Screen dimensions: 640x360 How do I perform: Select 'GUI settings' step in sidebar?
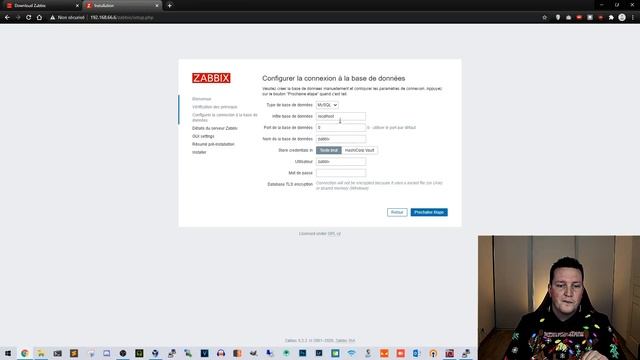click(203, 136)
